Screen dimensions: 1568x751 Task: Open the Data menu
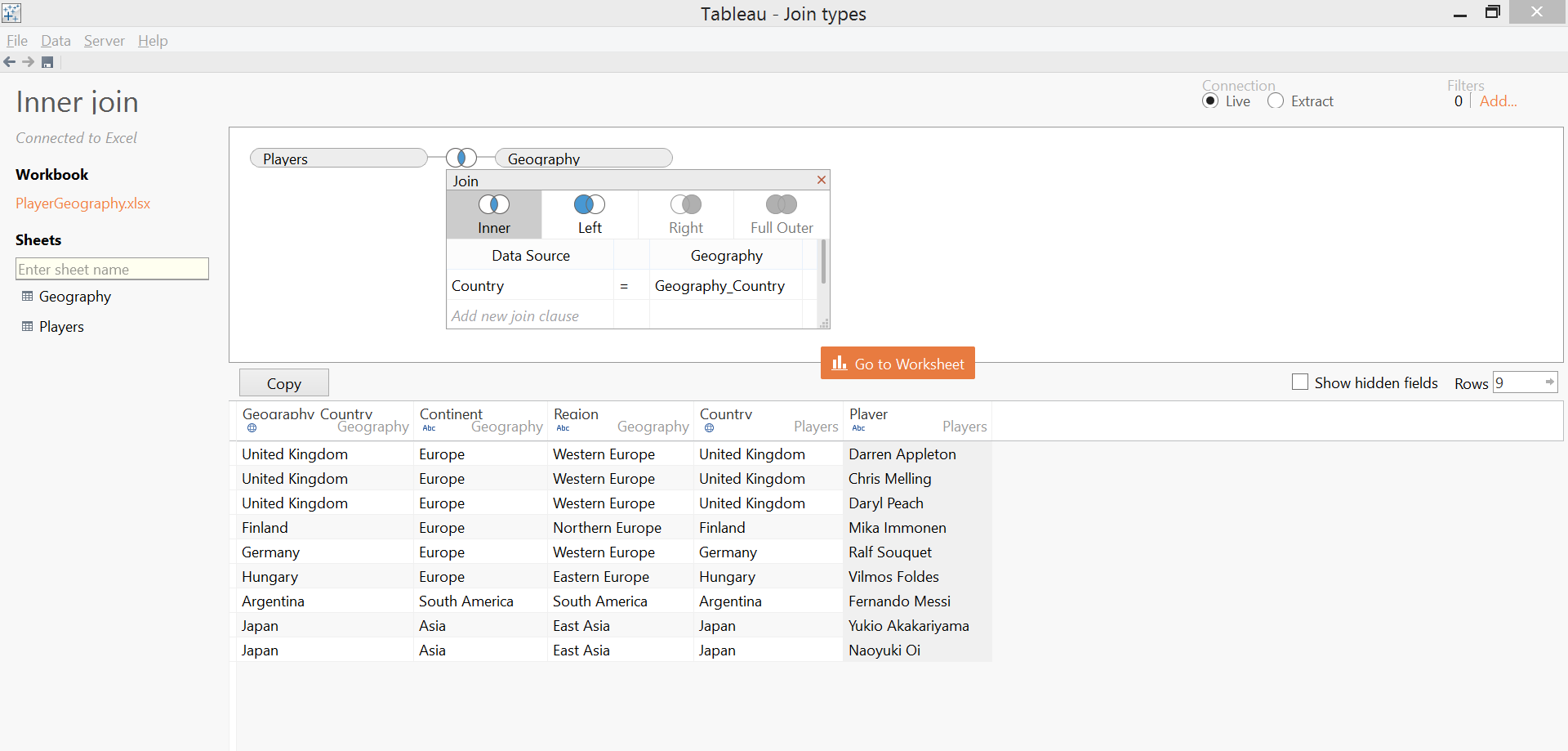(x=56, y=41)
